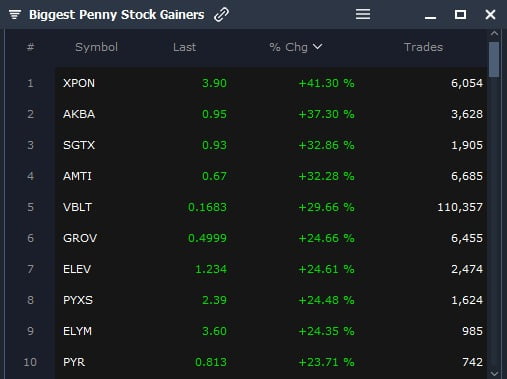
Task: Open the filter icon beside the title
Action: coord(15,15)
